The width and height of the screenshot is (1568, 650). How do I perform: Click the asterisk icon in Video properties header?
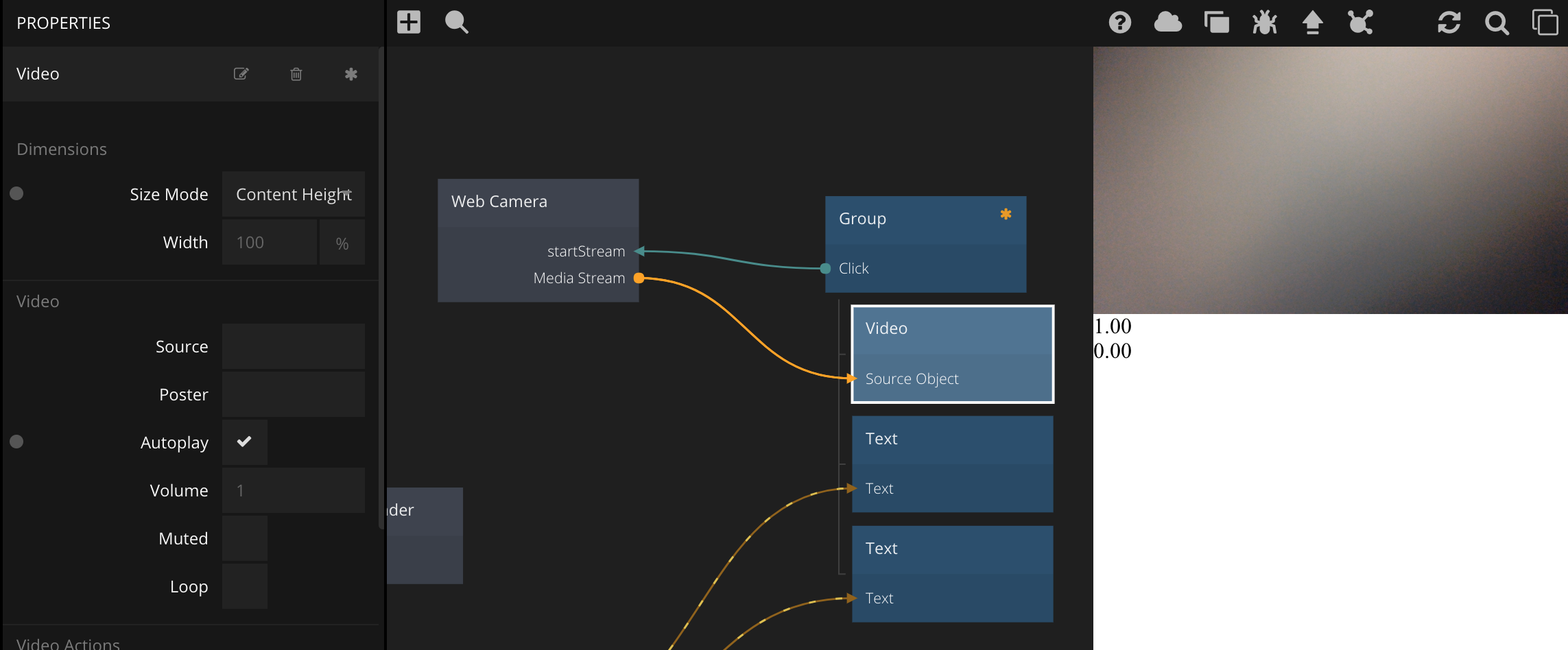click(351, 74)
